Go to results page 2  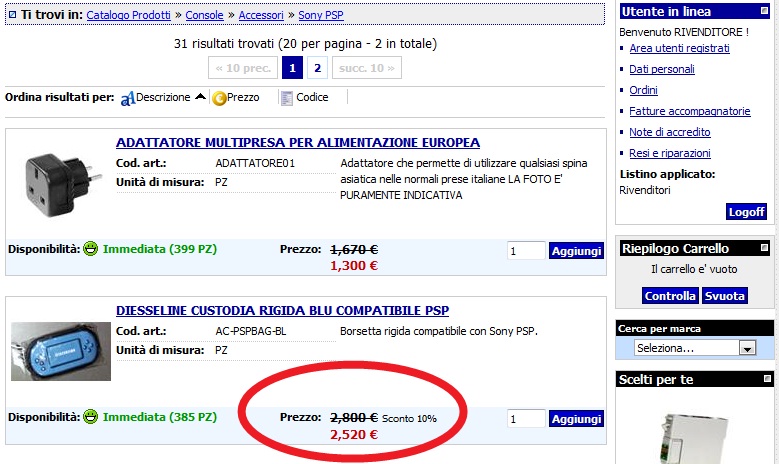coord(317,68)
